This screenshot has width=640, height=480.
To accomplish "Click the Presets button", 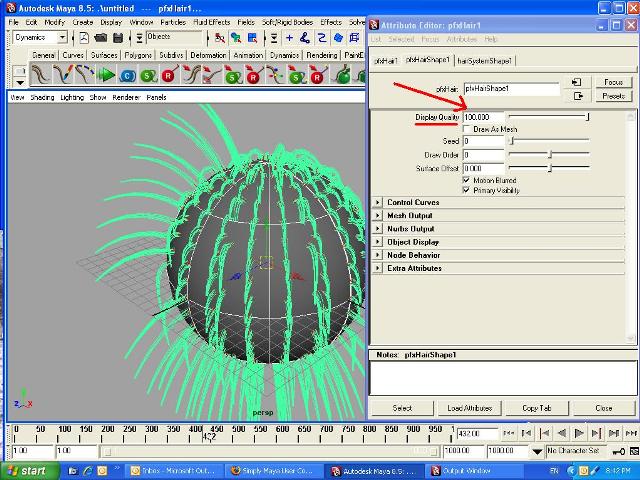I will 613,96.
